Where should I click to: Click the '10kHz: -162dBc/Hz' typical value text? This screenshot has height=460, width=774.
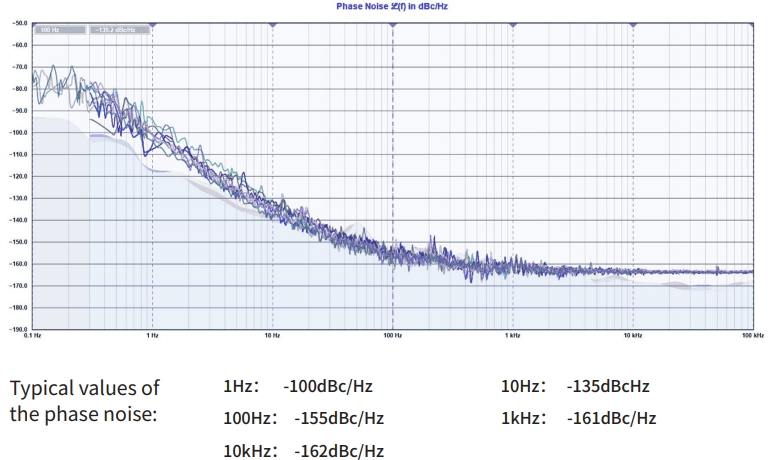[x=303, y=450]
